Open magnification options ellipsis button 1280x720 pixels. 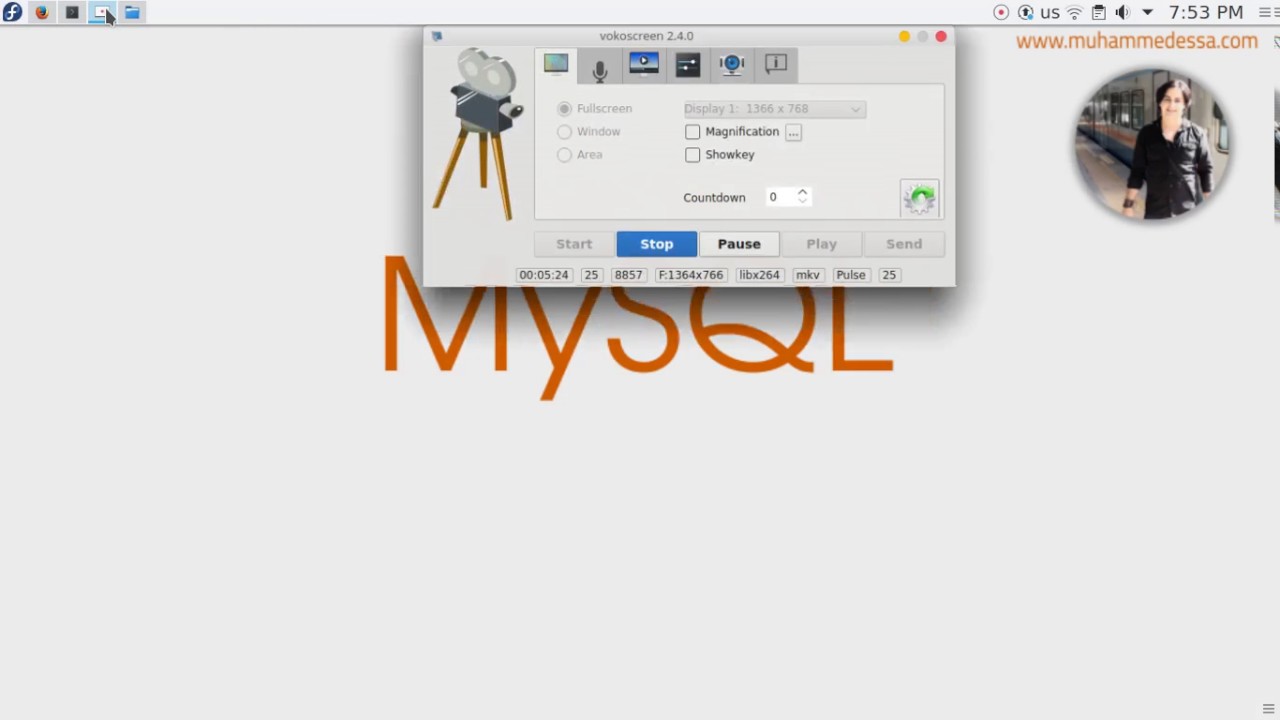coord(793,132)
